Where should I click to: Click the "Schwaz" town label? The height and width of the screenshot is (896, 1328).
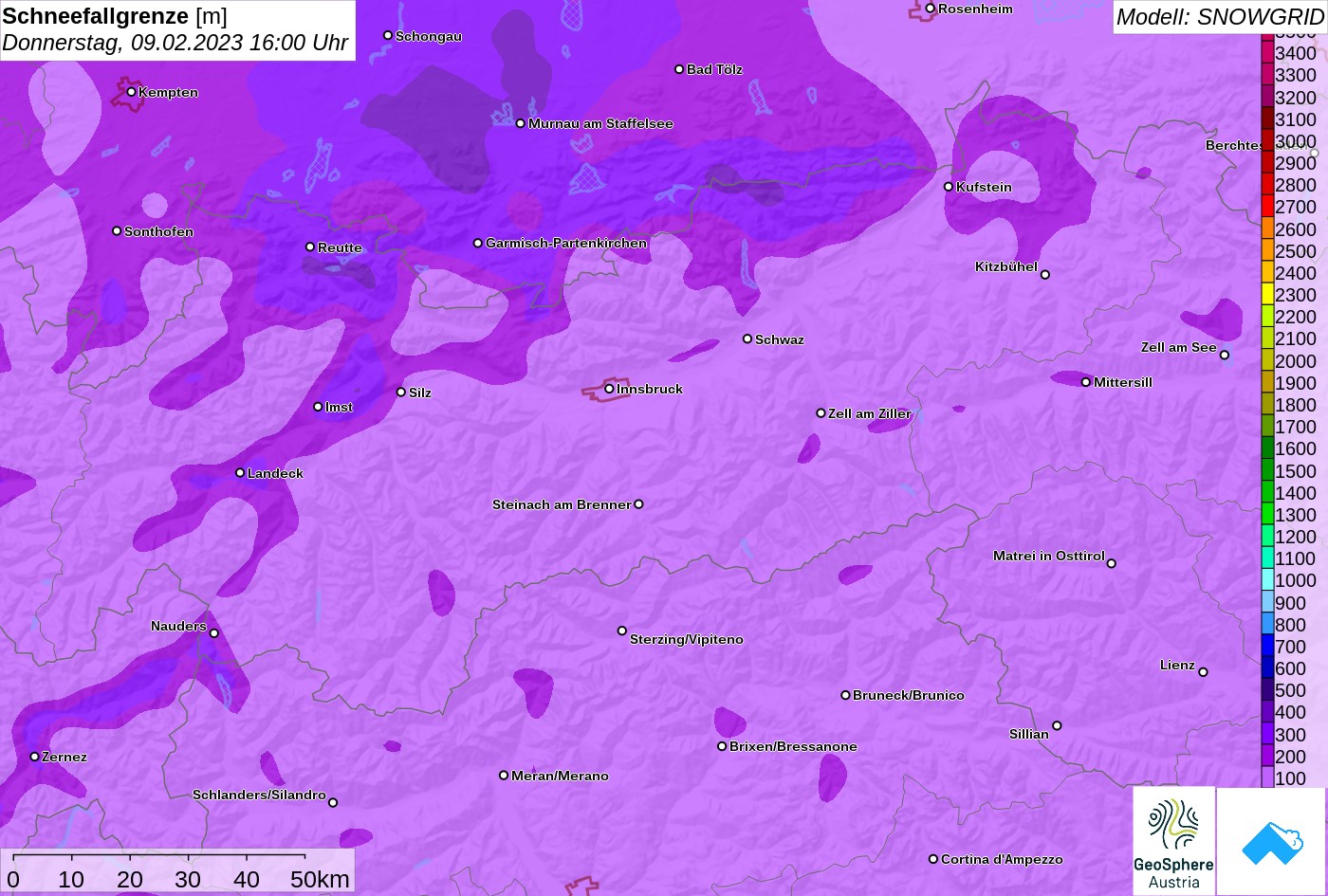[780, 339]
